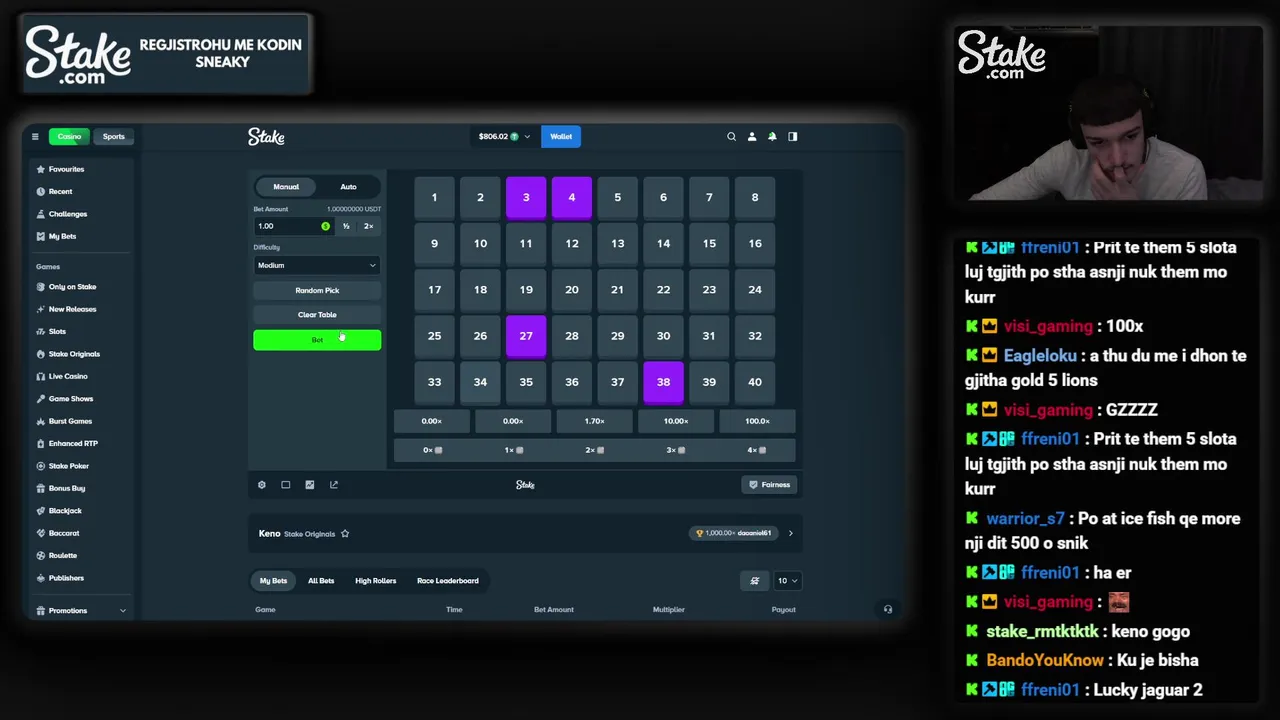Double the bet amount with 2×
Image resolution: width=1280 pixels, height=720 pixels.
pyautogui.click(x=368, y=227)
